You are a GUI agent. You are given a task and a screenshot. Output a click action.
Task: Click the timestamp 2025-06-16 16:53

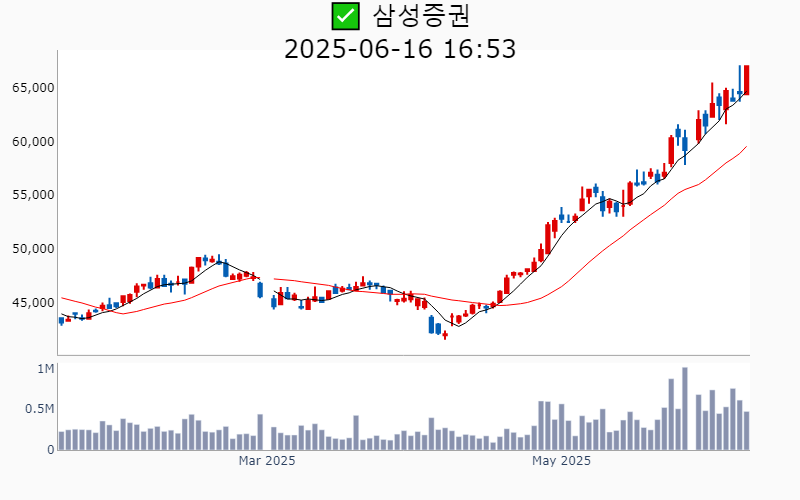pos(400,49)
